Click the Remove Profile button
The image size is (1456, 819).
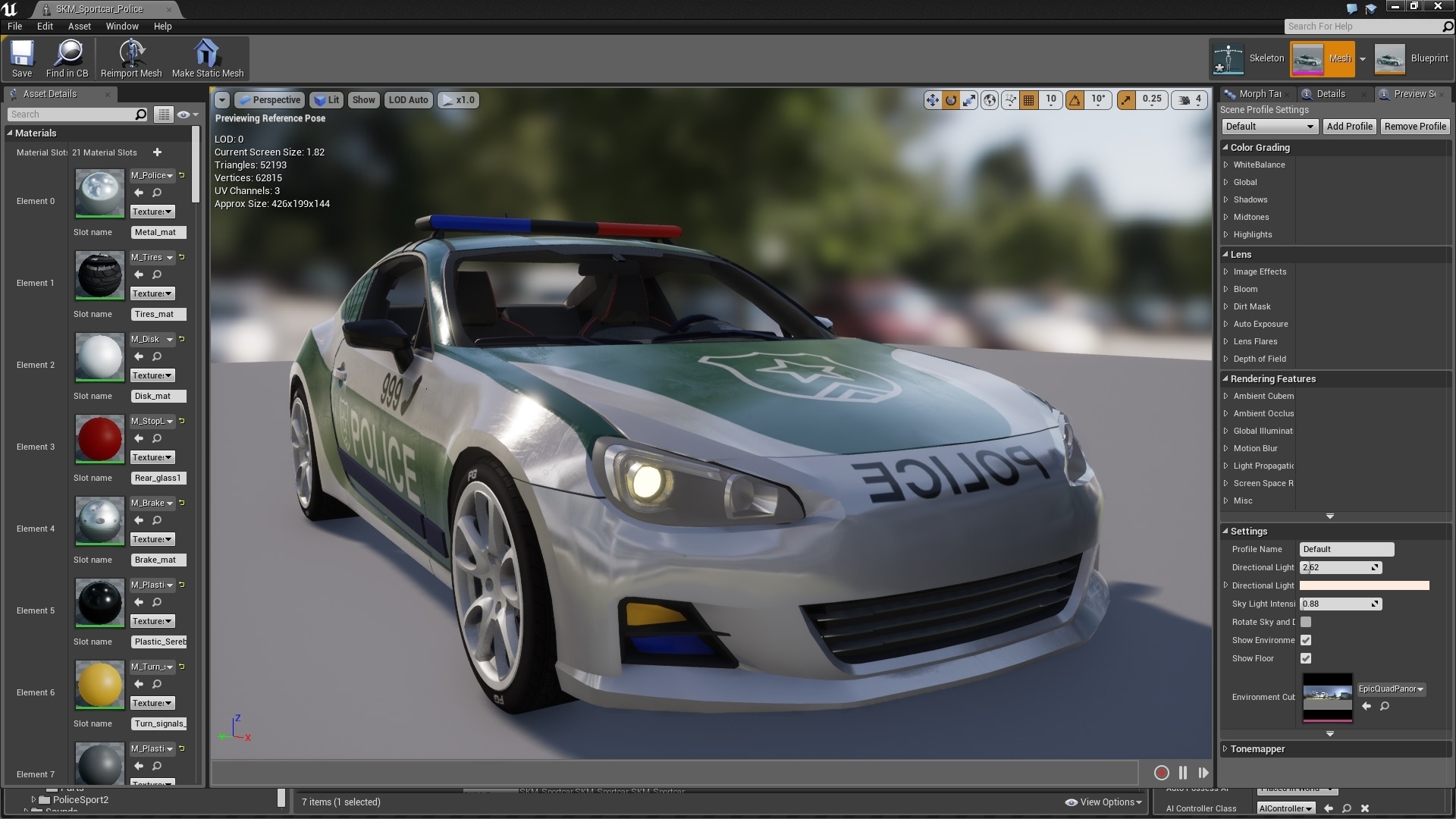1415,126
